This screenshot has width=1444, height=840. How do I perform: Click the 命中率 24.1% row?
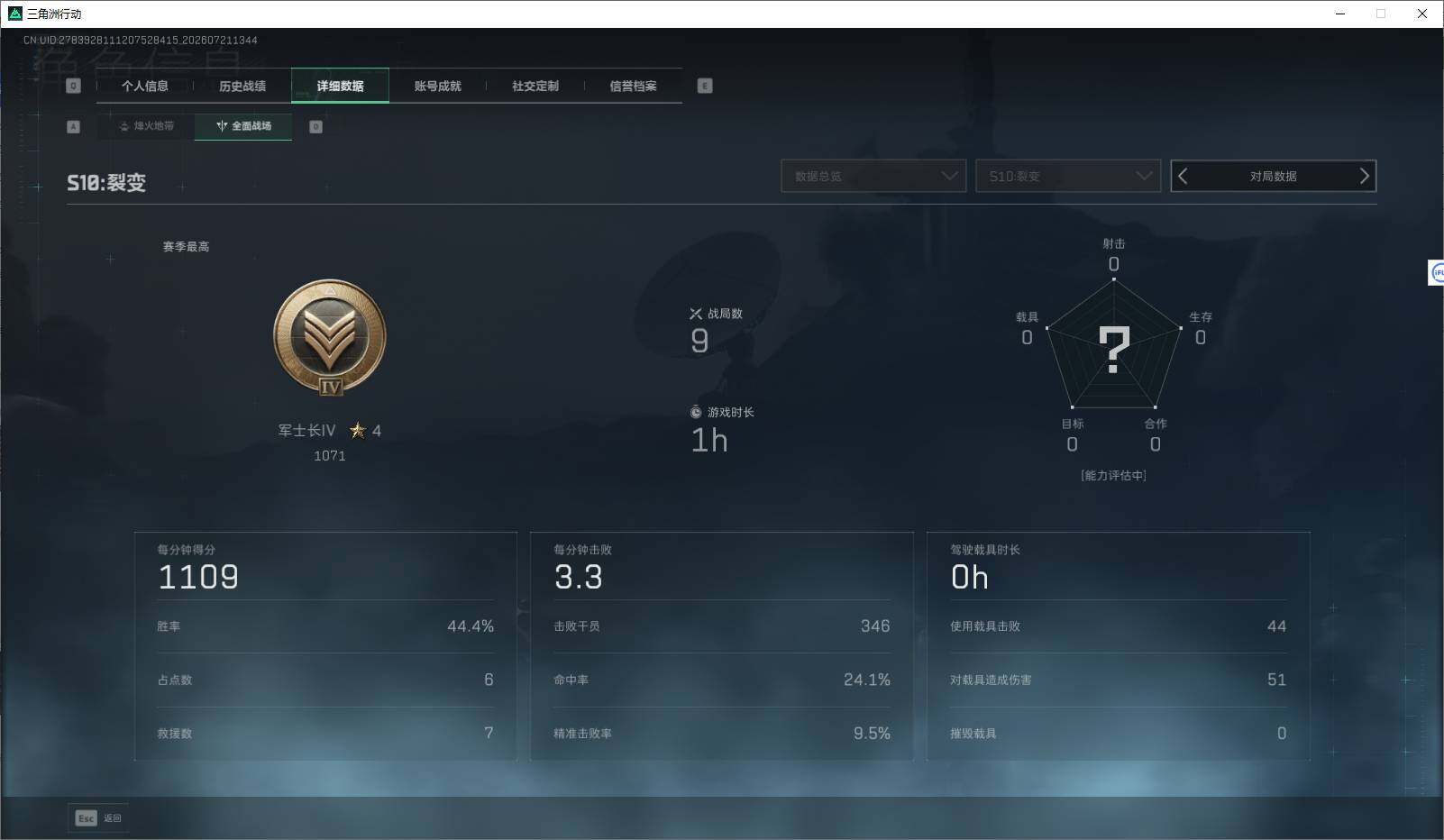[722, 680]
